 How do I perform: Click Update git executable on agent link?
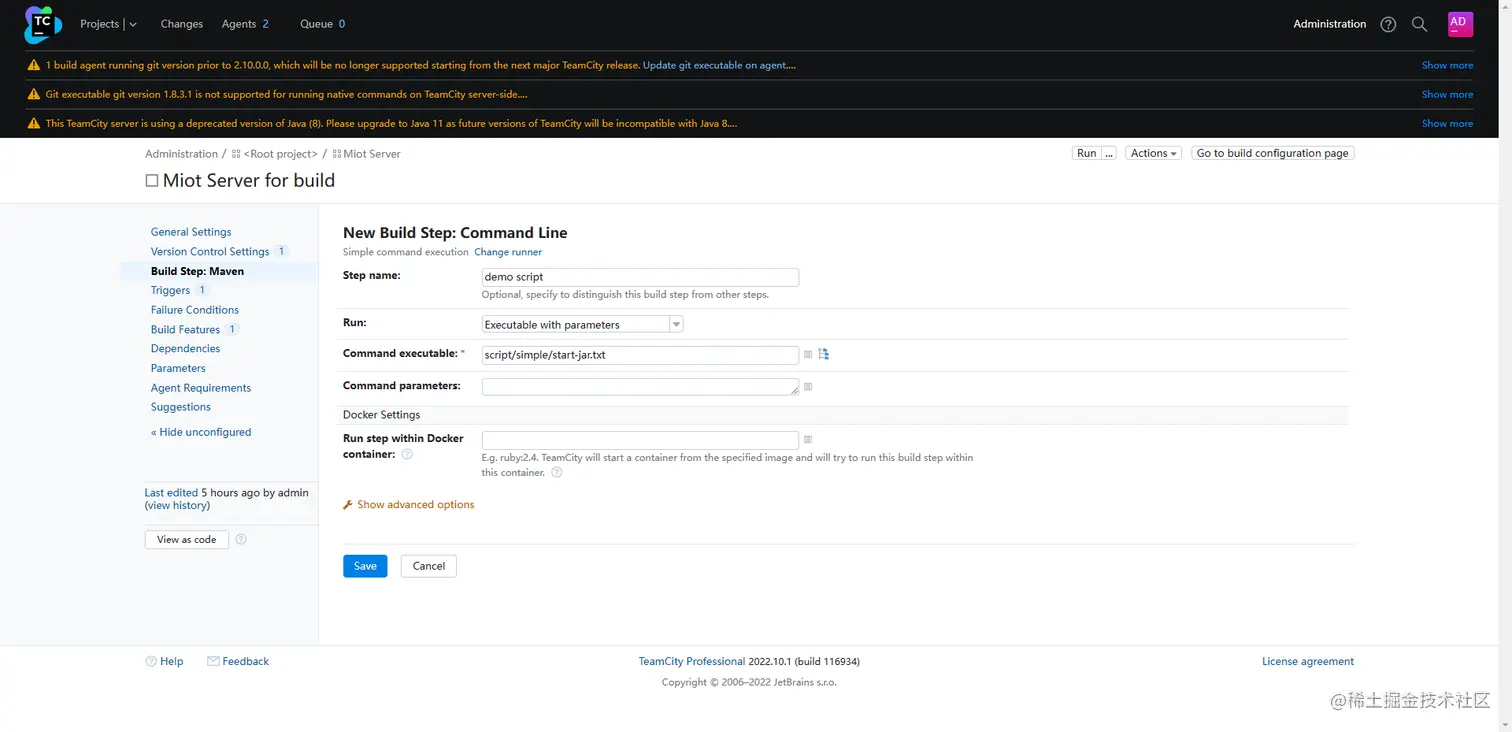click(x=719, y=65)
